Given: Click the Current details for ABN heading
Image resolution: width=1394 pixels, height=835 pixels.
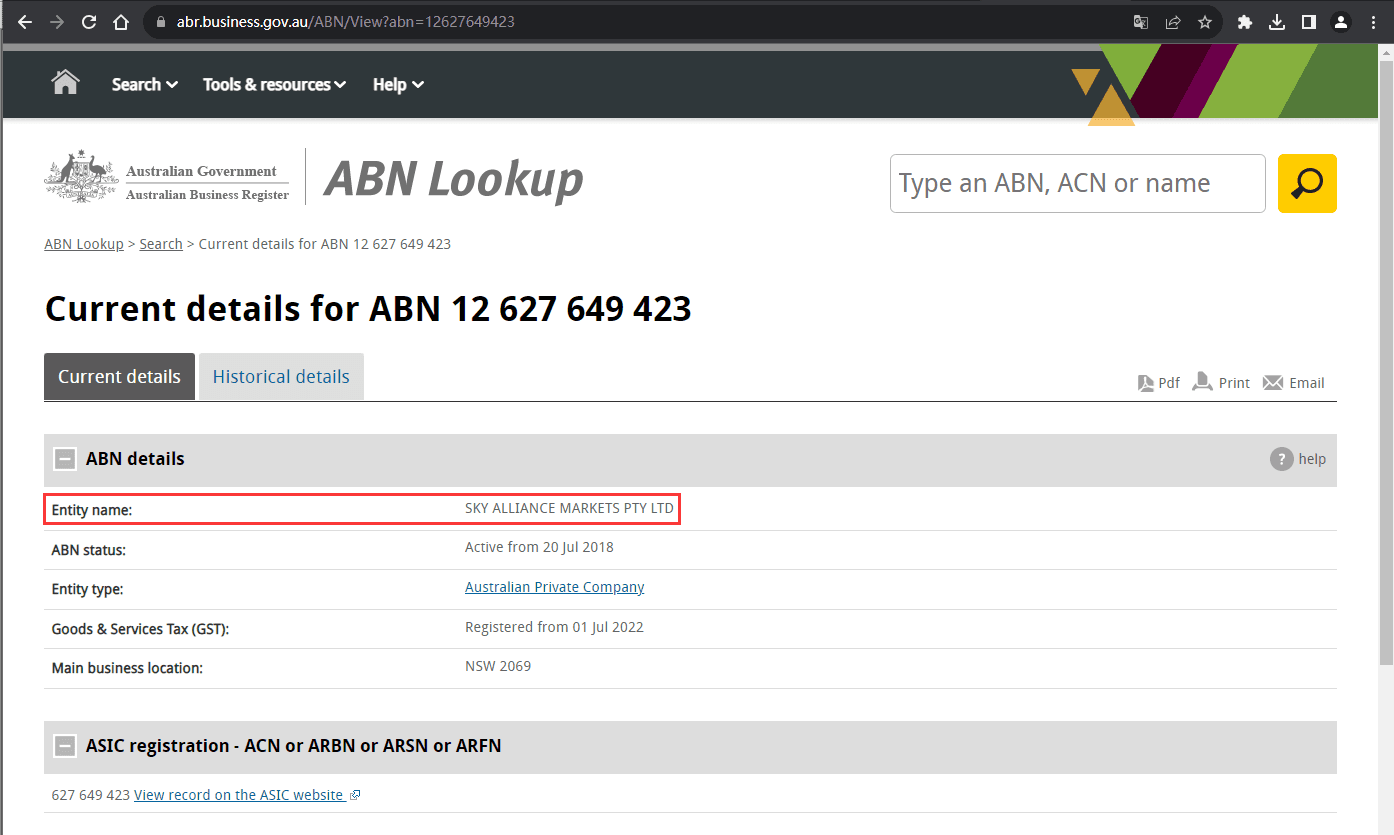Looking at the screenshot, I should click(x=368, y=308).
